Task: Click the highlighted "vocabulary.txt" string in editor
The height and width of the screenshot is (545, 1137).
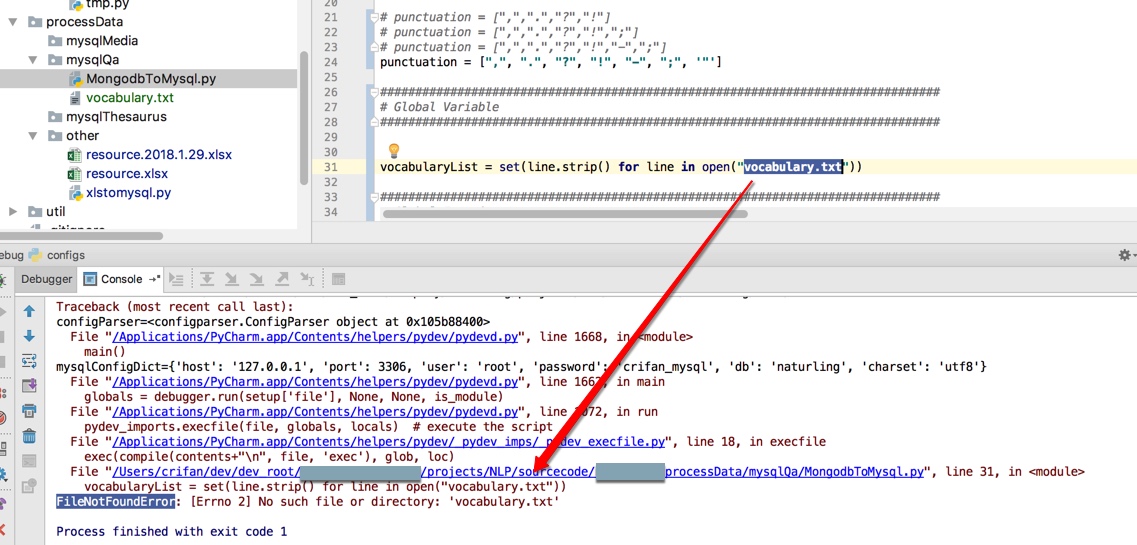Action: pyautogui.click(x=795, y=167)
